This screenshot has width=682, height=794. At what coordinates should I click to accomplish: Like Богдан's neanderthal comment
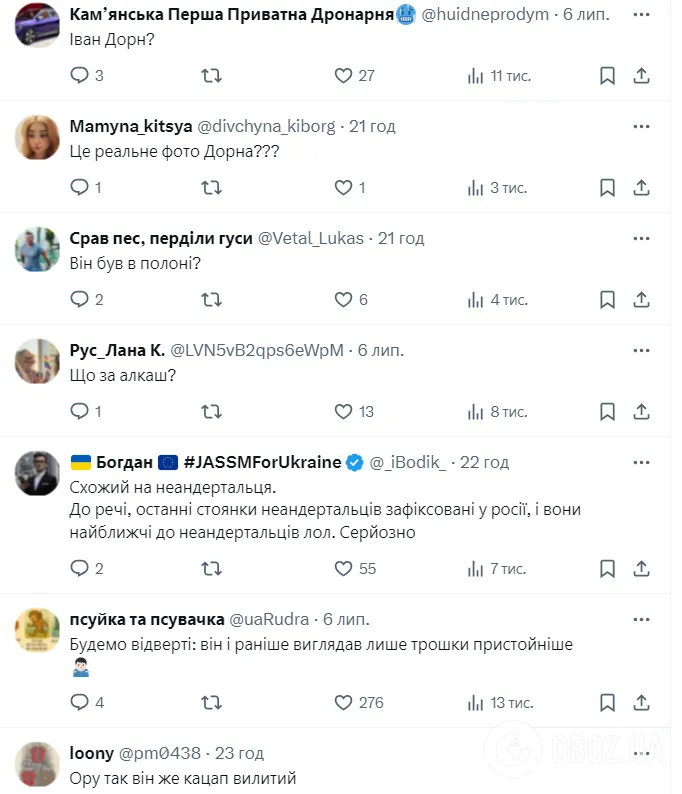click(355, 569)
